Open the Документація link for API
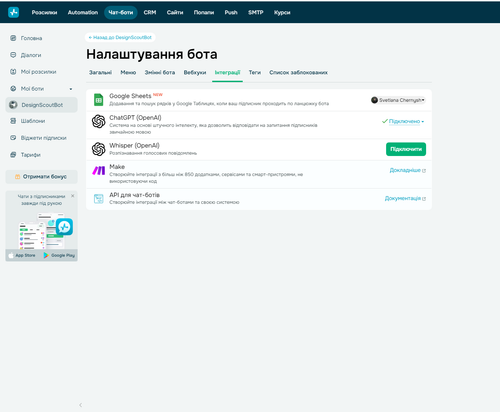The image size is (500, 412). (x=403, y=198)
